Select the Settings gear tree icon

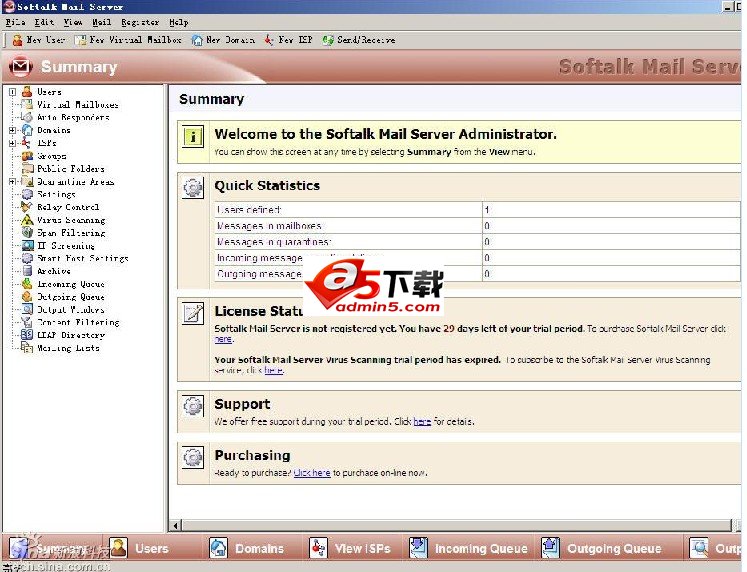click(27, 194)
